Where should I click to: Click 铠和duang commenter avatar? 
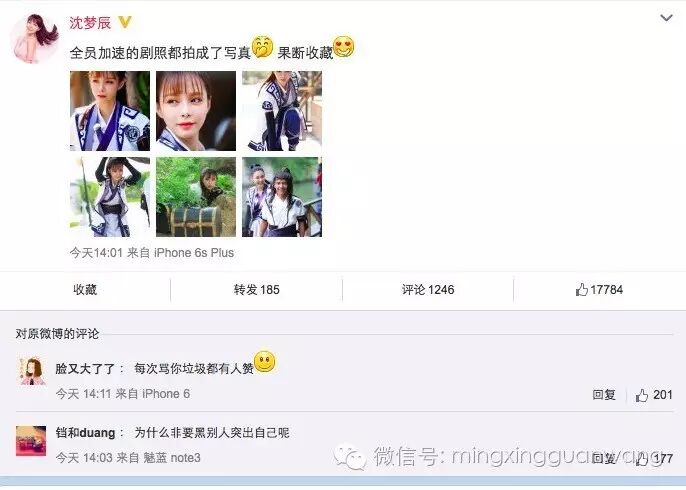pyautogui.click(x=31, y=441)
